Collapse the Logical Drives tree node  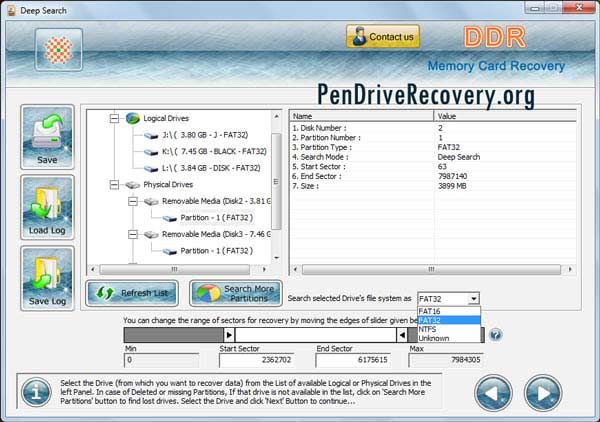coord(114,118)
